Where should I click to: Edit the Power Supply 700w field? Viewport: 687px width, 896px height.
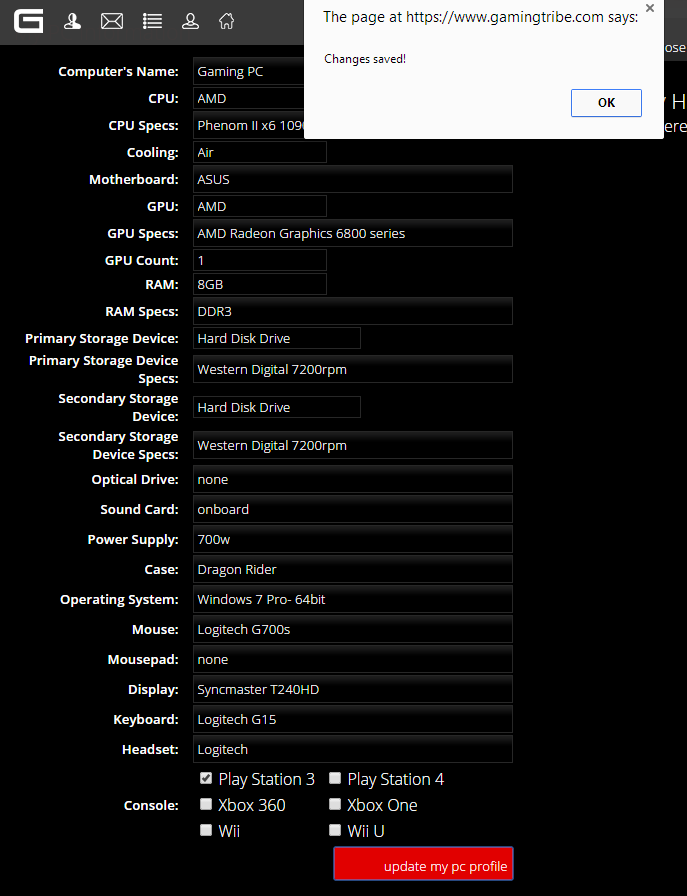(353, 539)
